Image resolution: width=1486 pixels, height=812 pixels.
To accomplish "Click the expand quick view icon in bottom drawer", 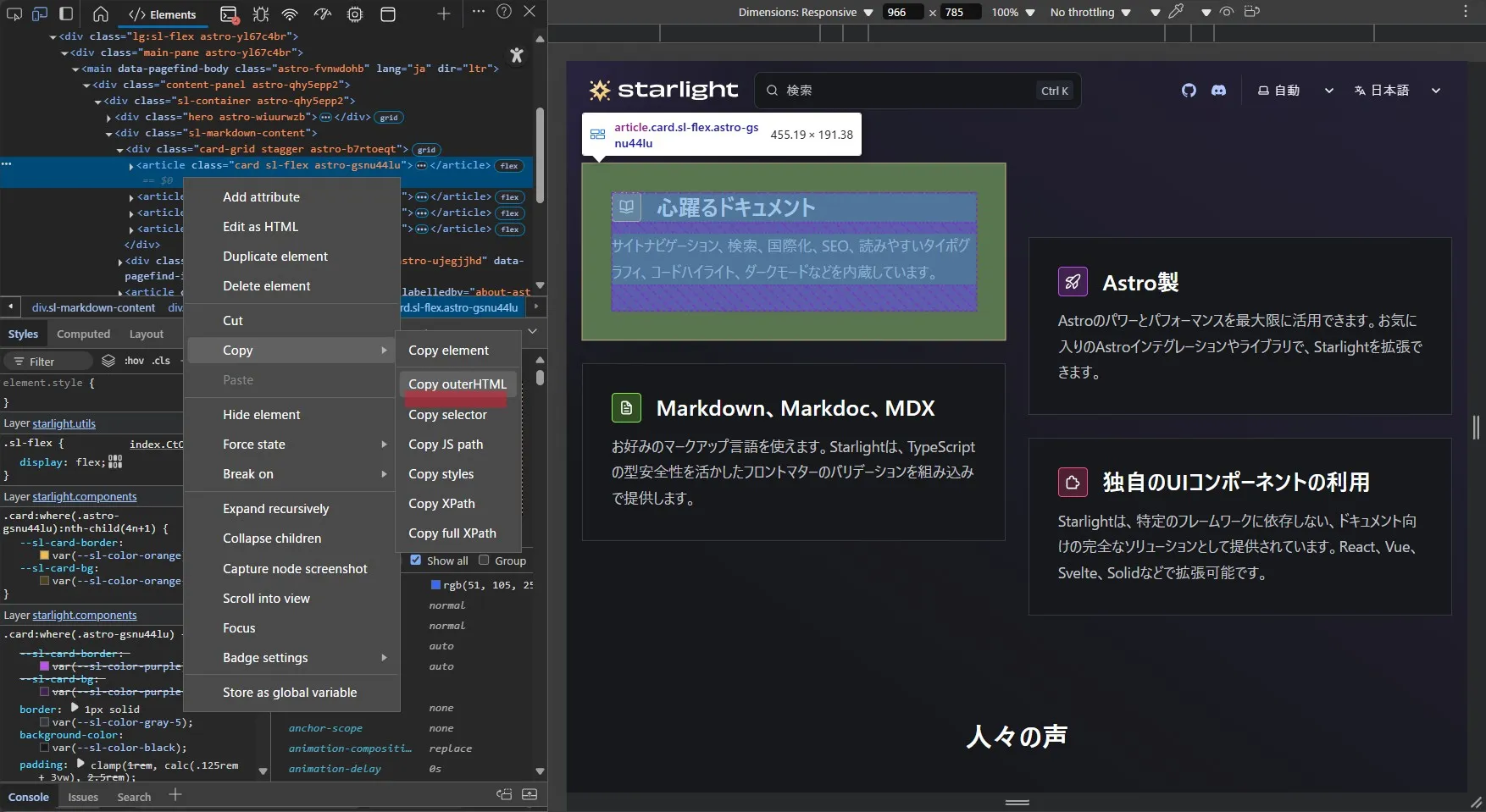I will pyautogui.click(x=530, y=794).
